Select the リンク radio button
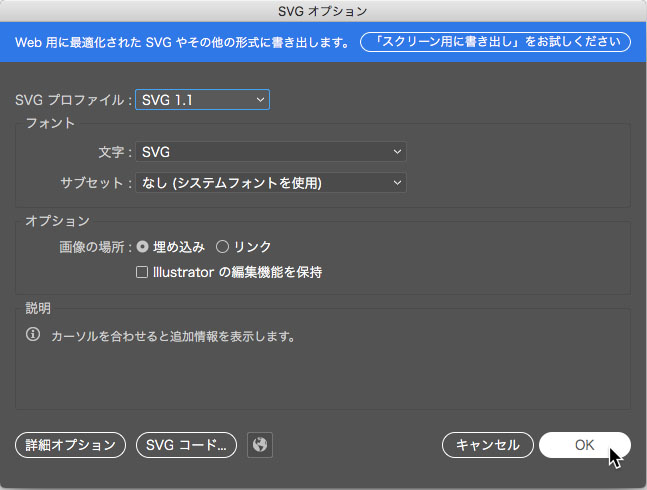This screenshot has width=647, height=490. (x=222, y=247)
